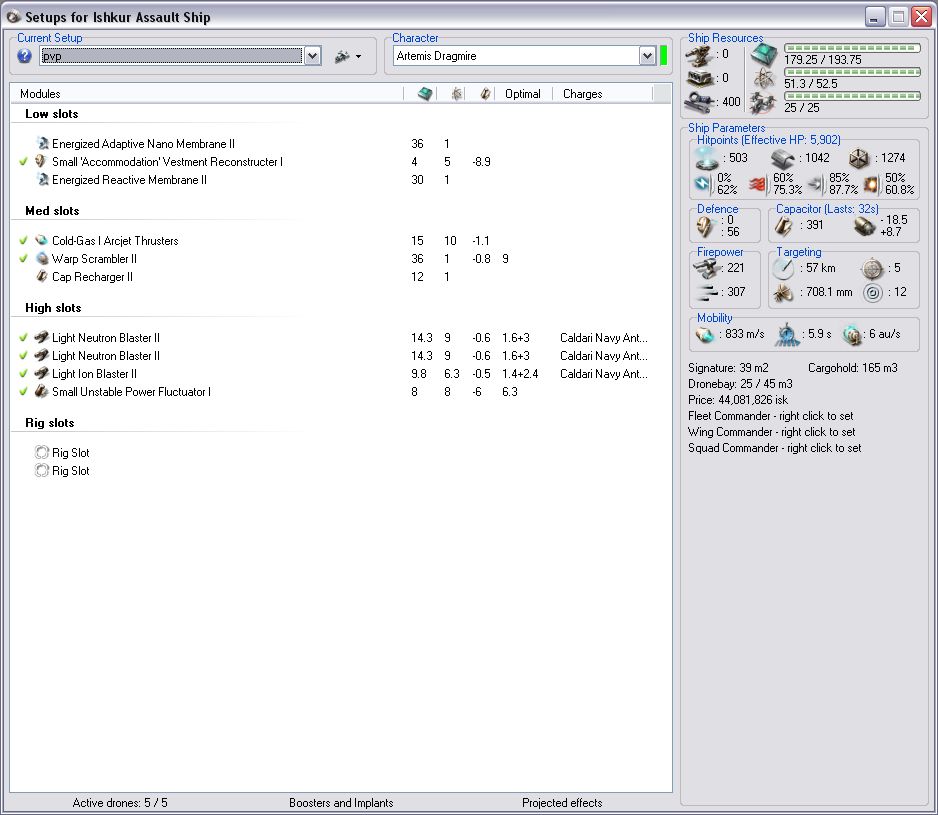Toggle active checkmark of second Light Neutron Blaster II

(23, 355)
